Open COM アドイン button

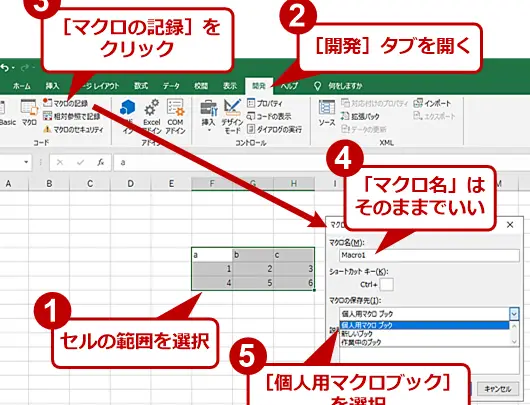pyautogui.click(x=175, y=117)
